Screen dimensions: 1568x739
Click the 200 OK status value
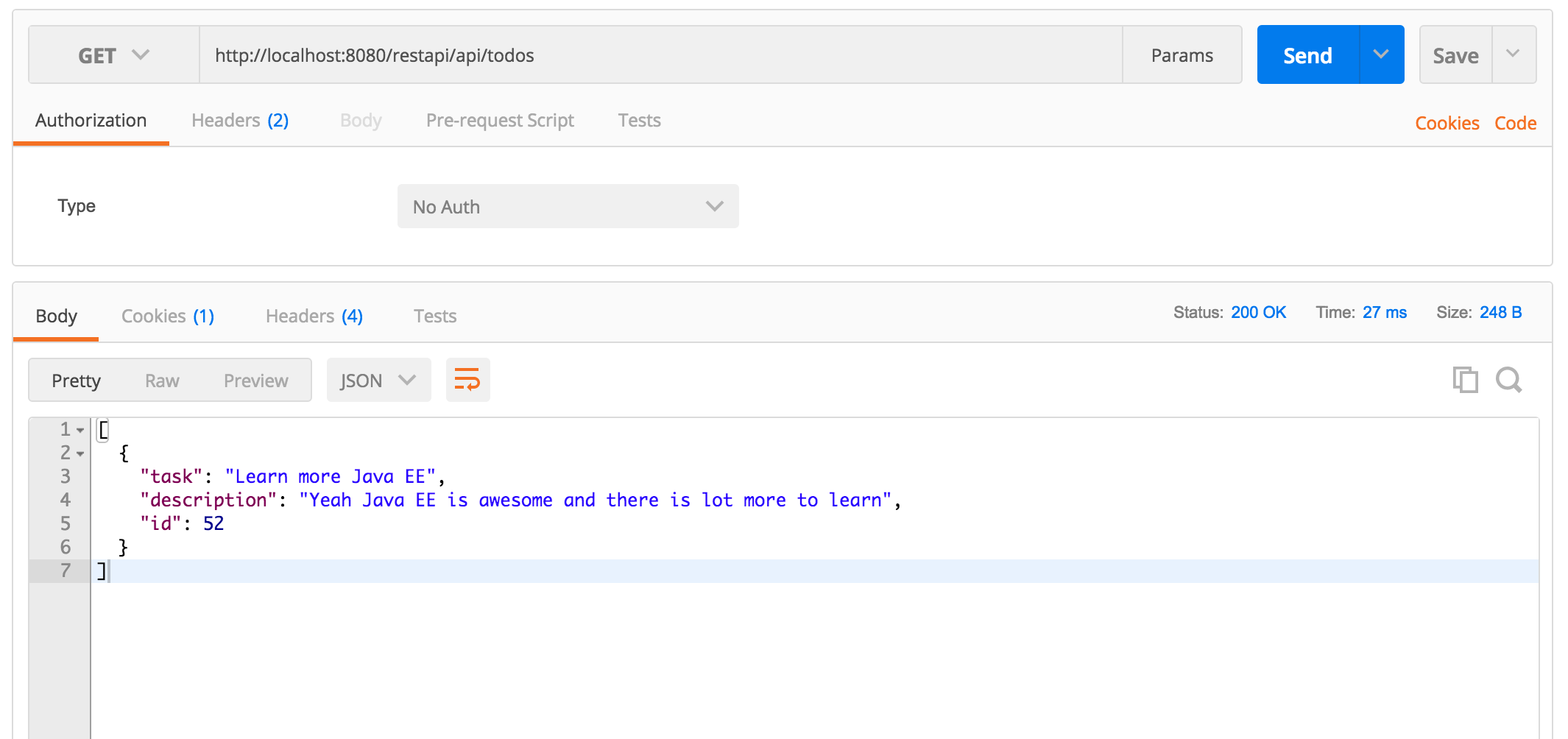click(x=1258, y=312)
